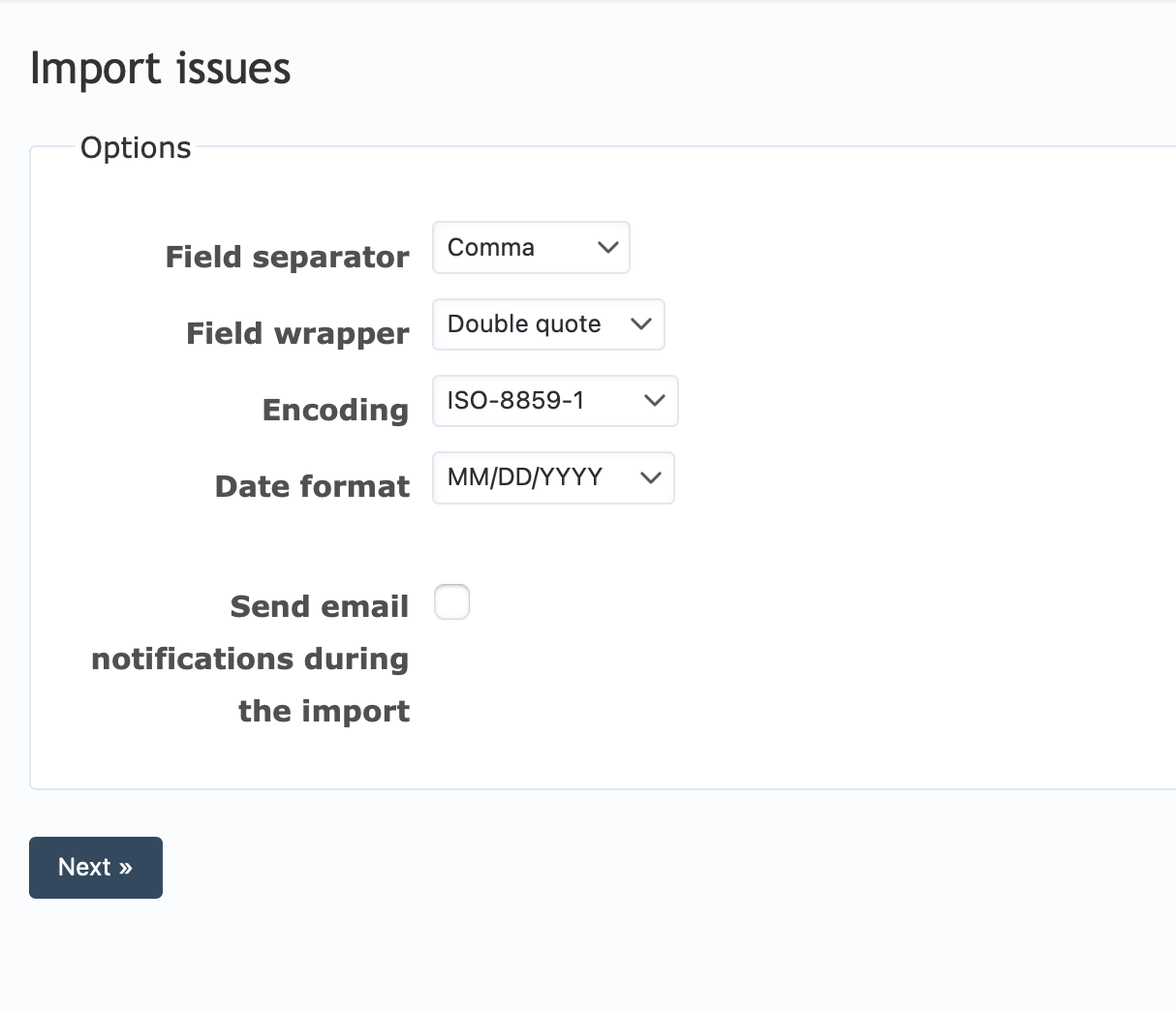Enable email notifications during the import

451,601
